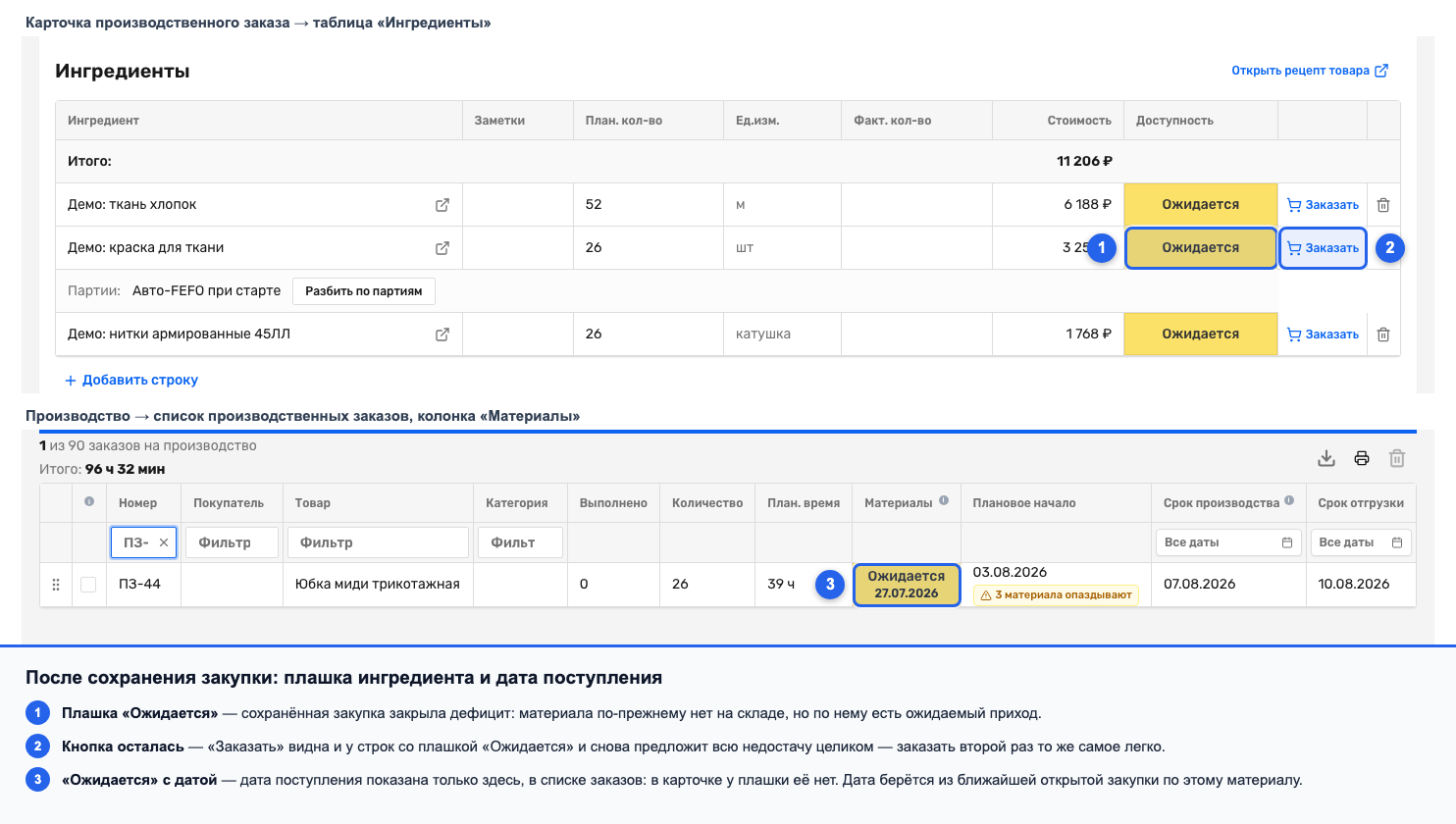Click Ожидается 27.07.2026 materials badge

pos(907,585)
